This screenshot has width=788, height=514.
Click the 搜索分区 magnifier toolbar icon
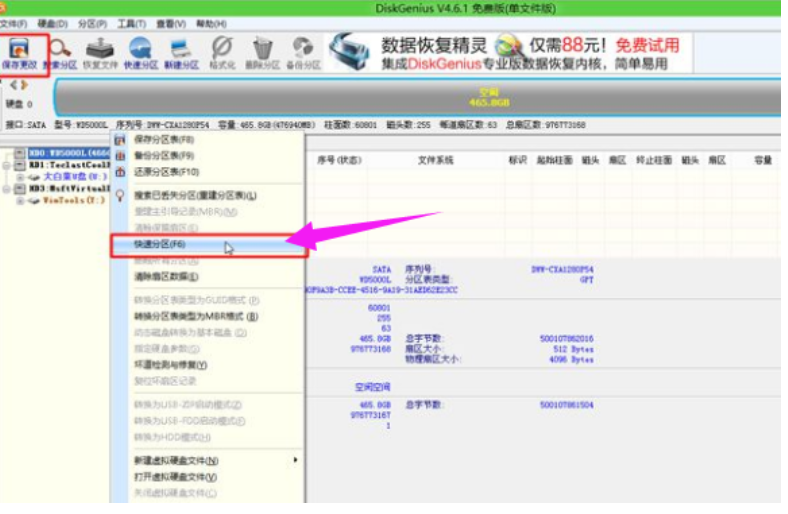tap(59, 50)
